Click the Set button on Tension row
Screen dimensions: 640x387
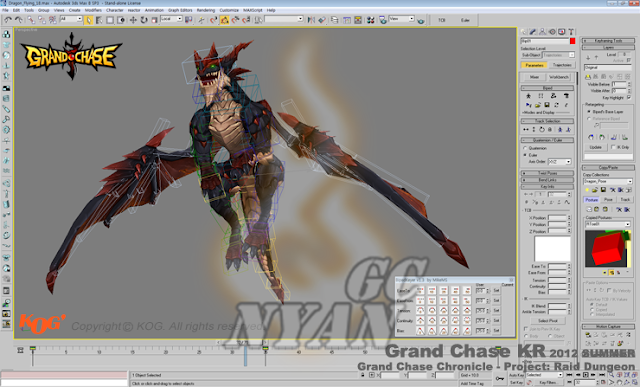[x=496, y=311]
